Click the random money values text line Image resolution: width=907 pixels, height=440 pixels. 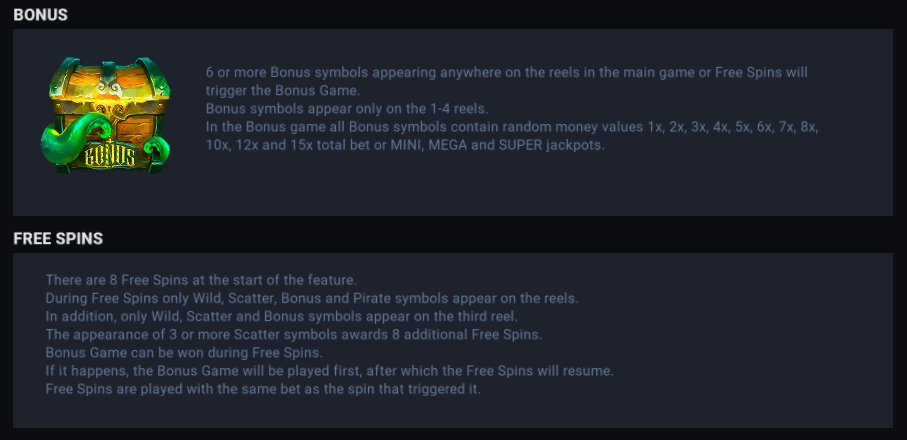tap(512, 126)
